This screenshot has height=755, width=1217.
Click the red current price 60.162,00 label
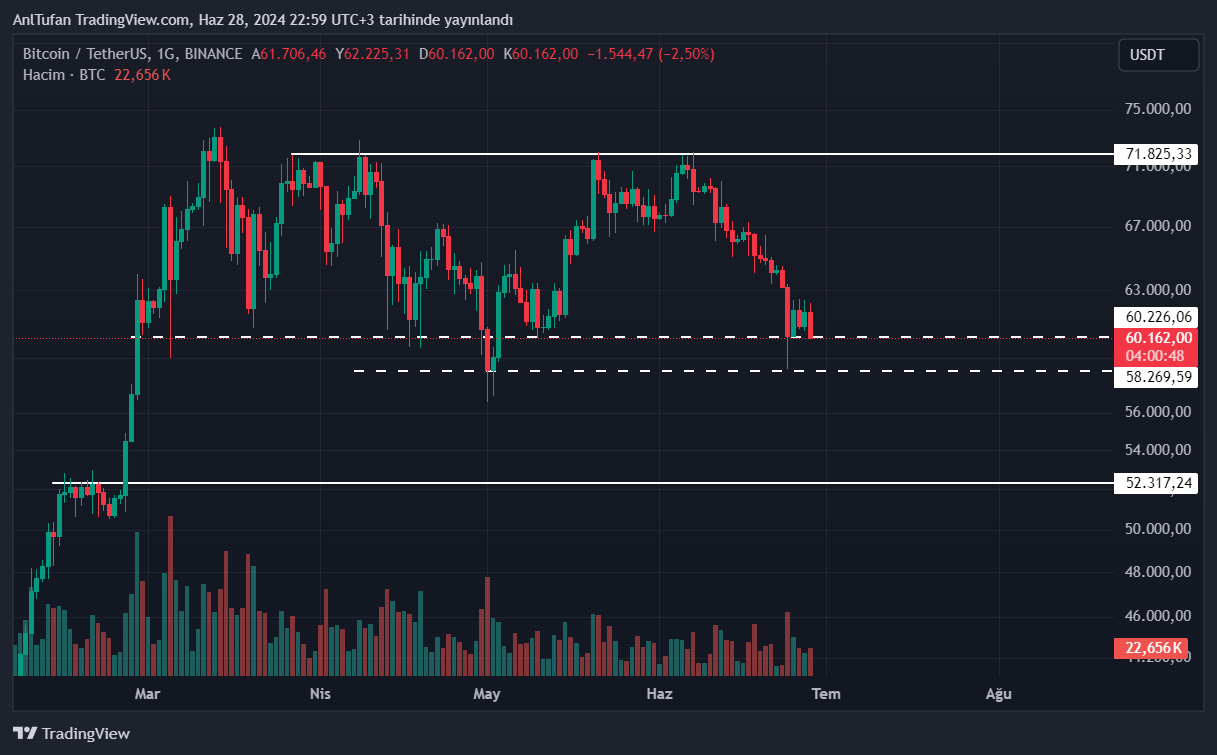(x=1158, y=338)
